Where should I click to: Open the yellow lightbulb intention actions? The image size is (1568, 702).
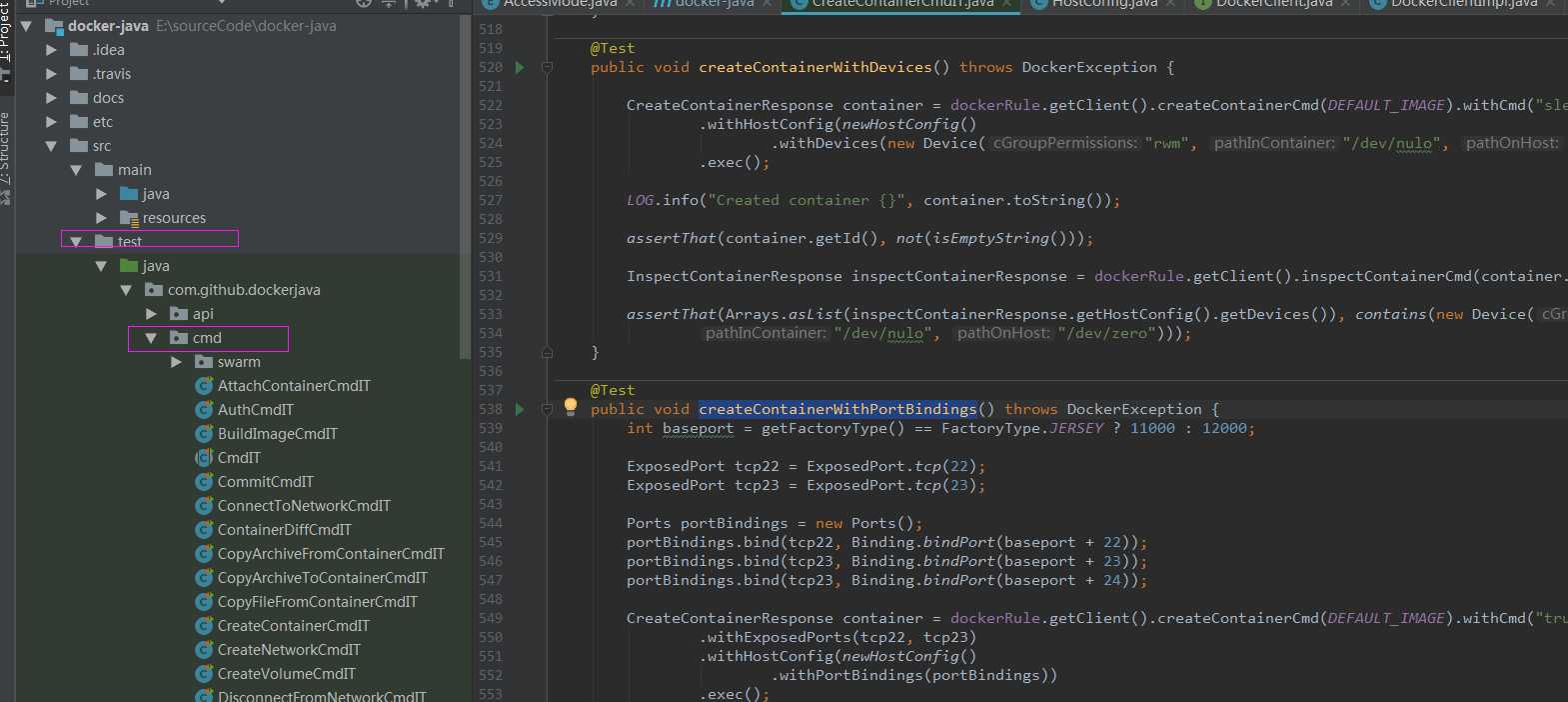(x=571, y=407)
